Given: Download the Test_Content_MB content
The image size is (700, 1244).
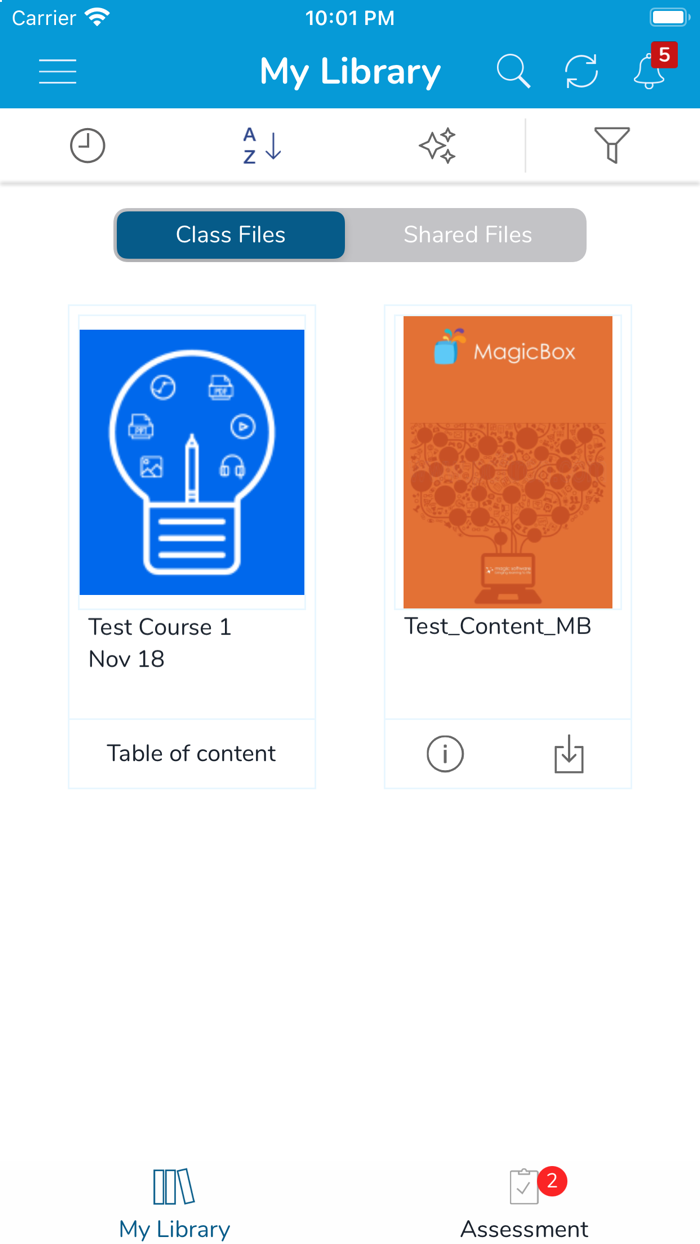Looking at the screenshot, I should (x=569, y=754).
